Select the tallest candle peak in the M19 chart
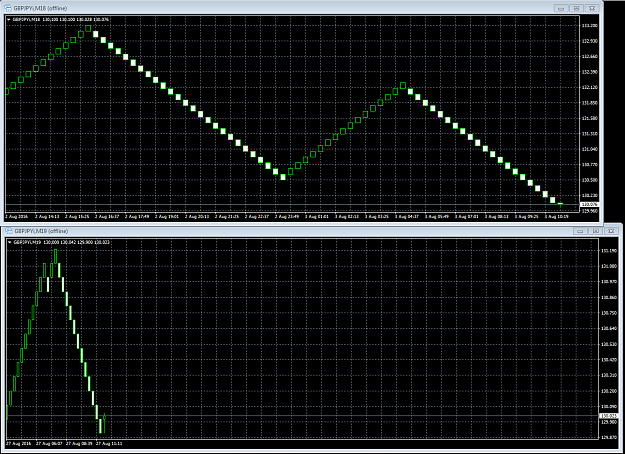 (55, 256)
